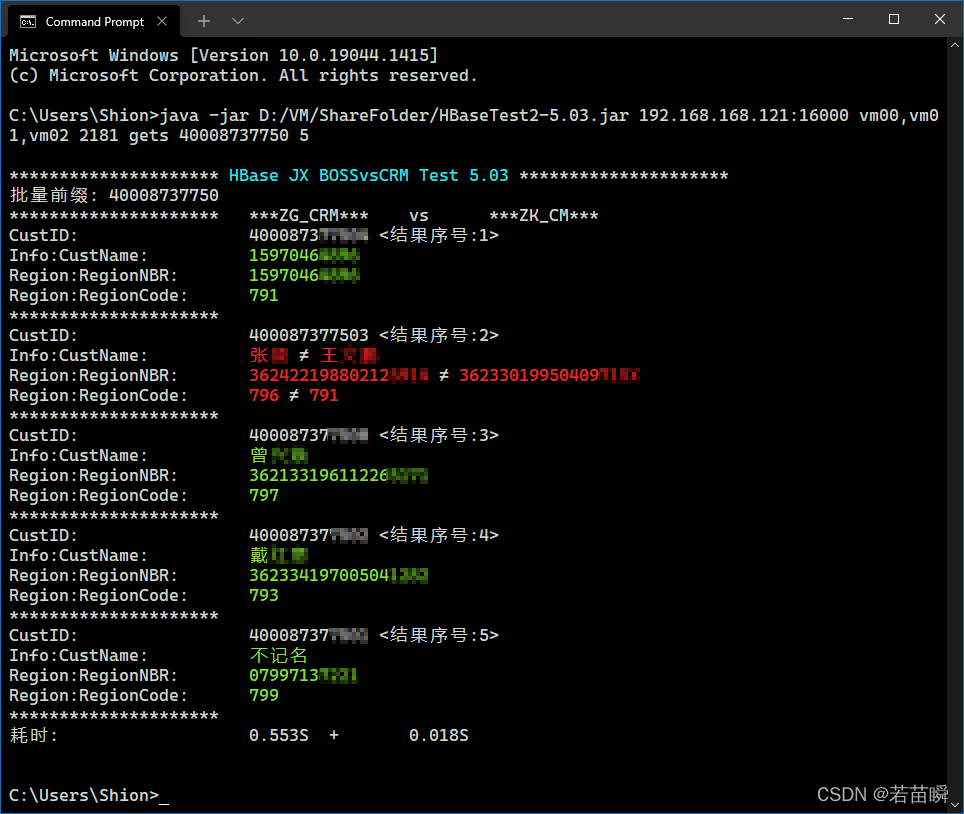The width and height of the screenshot is (964, 814).
Task: Maximize the terminal window
Action: tap(894, 19)
